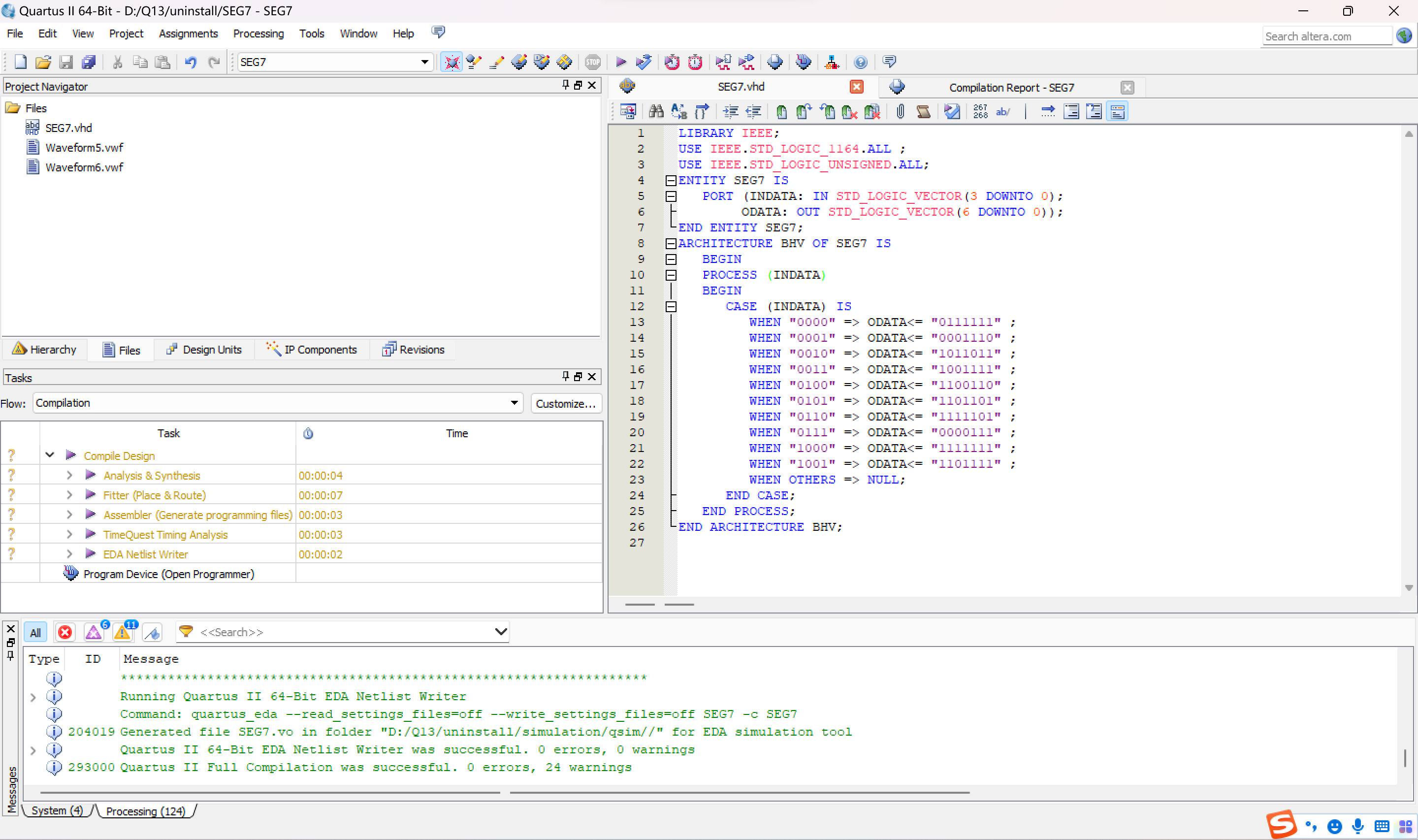Switch to Compilation Report - SEG7 tab

coord(1011,87)
